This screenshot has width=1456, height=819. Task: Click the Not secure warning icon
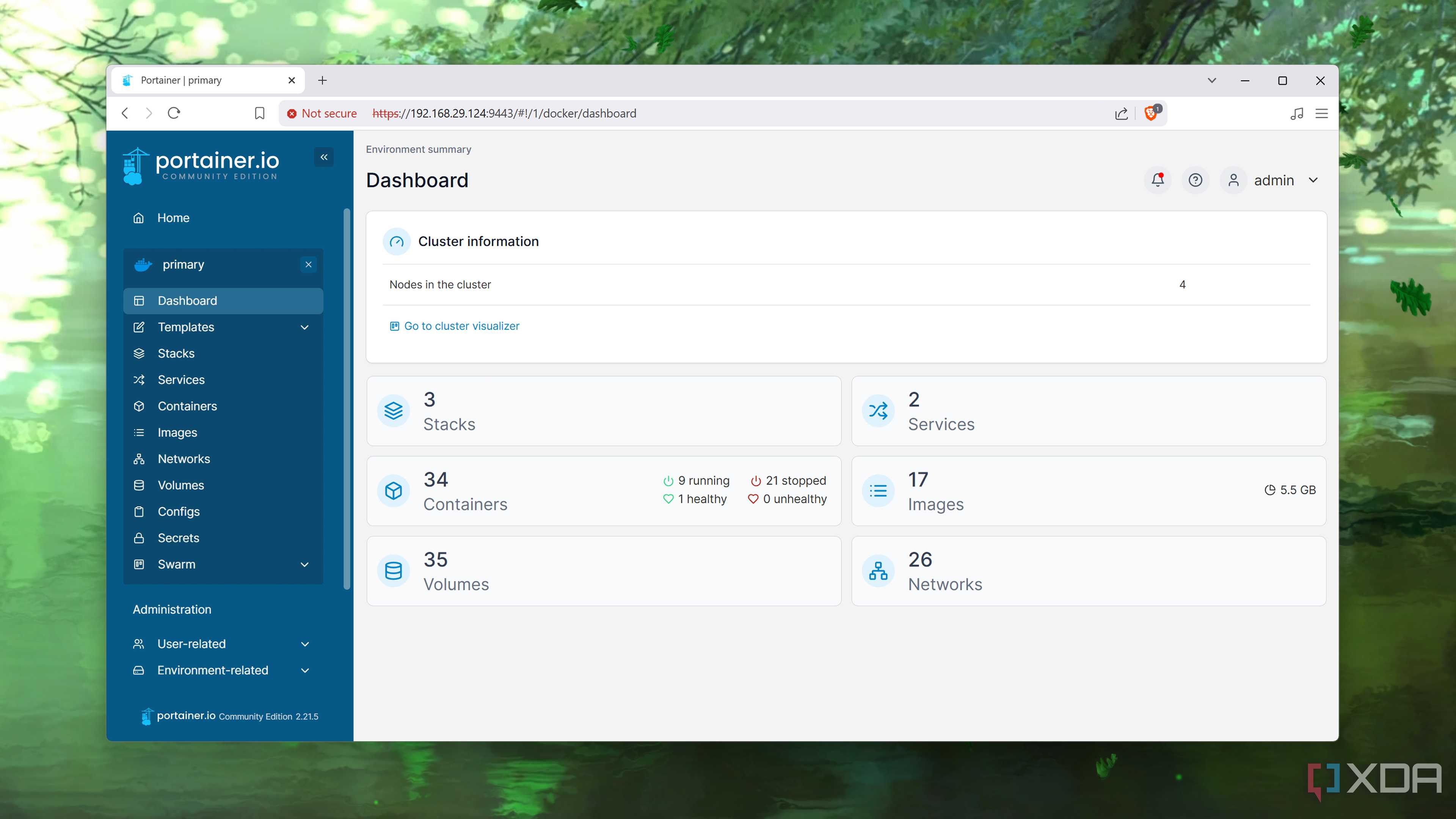click(x=292, y=114)
